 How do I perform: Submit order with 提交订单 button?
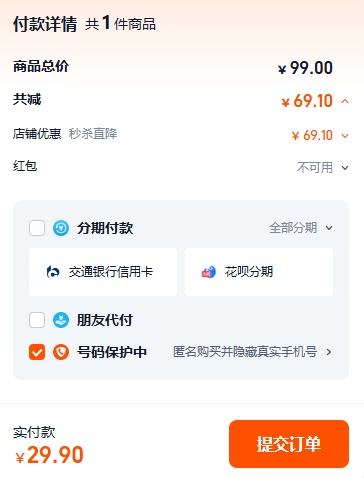pyautogui.click(x=289, y=444)
